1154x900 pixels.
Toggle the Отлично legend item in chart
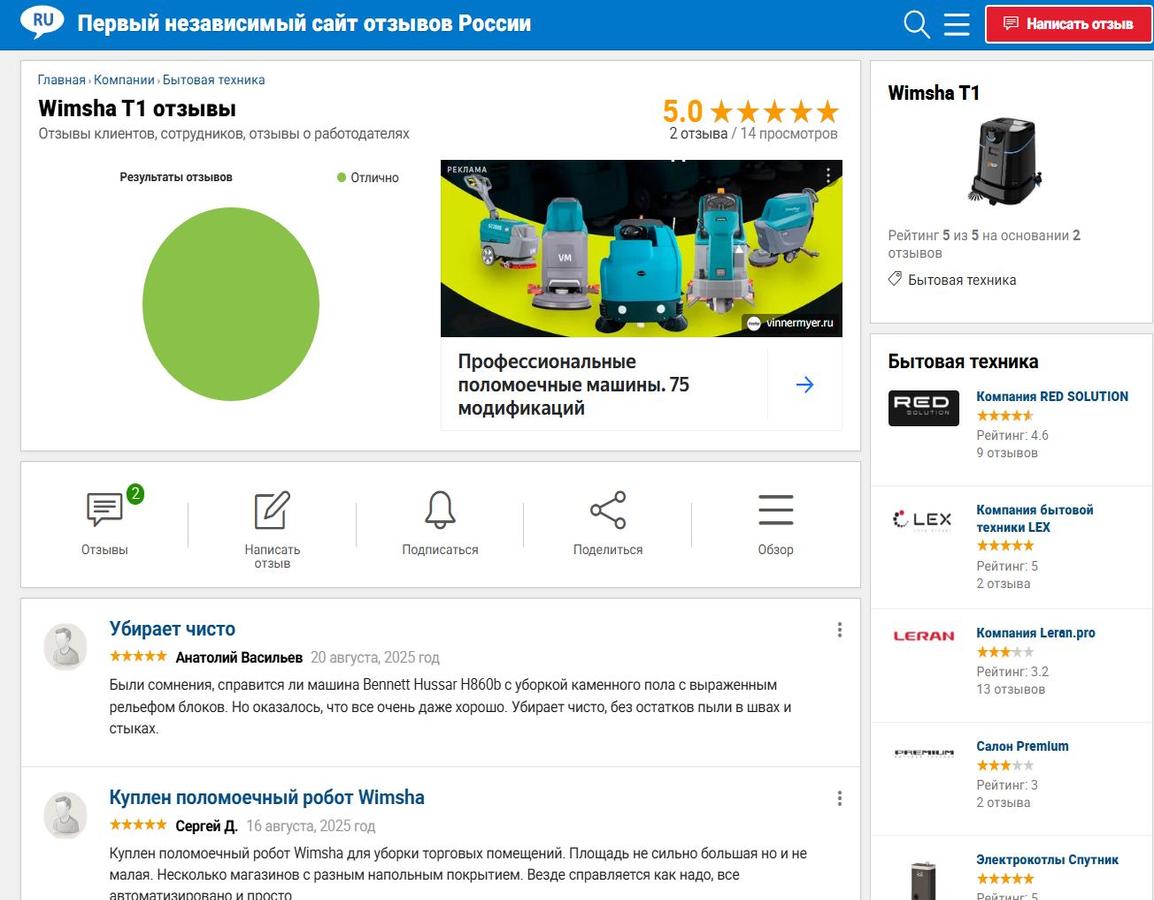coord(367,178)
